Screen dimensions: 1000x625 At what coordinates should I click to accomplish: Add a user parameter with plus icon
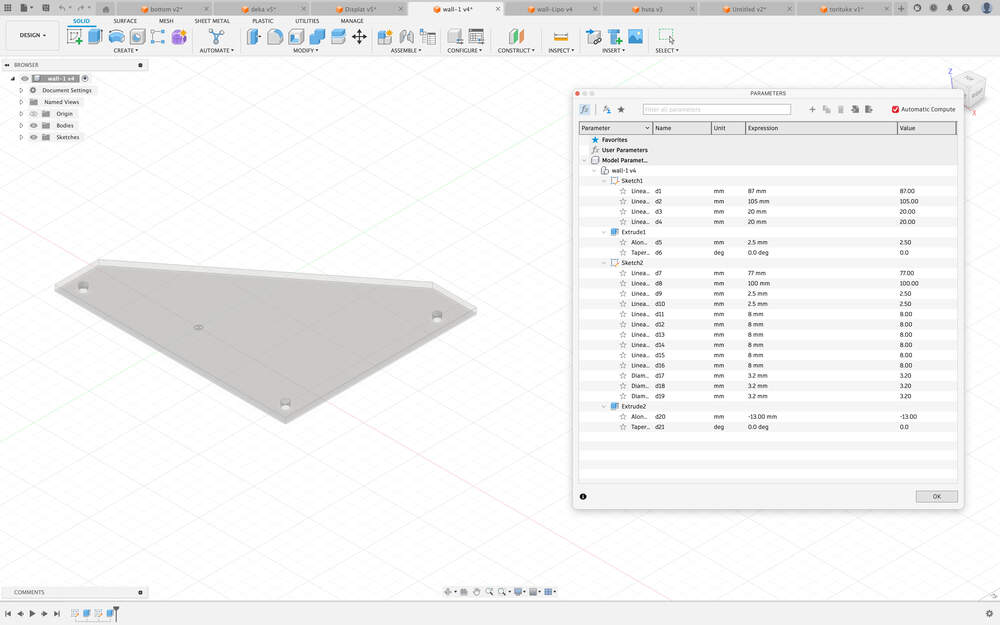[x=812, y=110]
